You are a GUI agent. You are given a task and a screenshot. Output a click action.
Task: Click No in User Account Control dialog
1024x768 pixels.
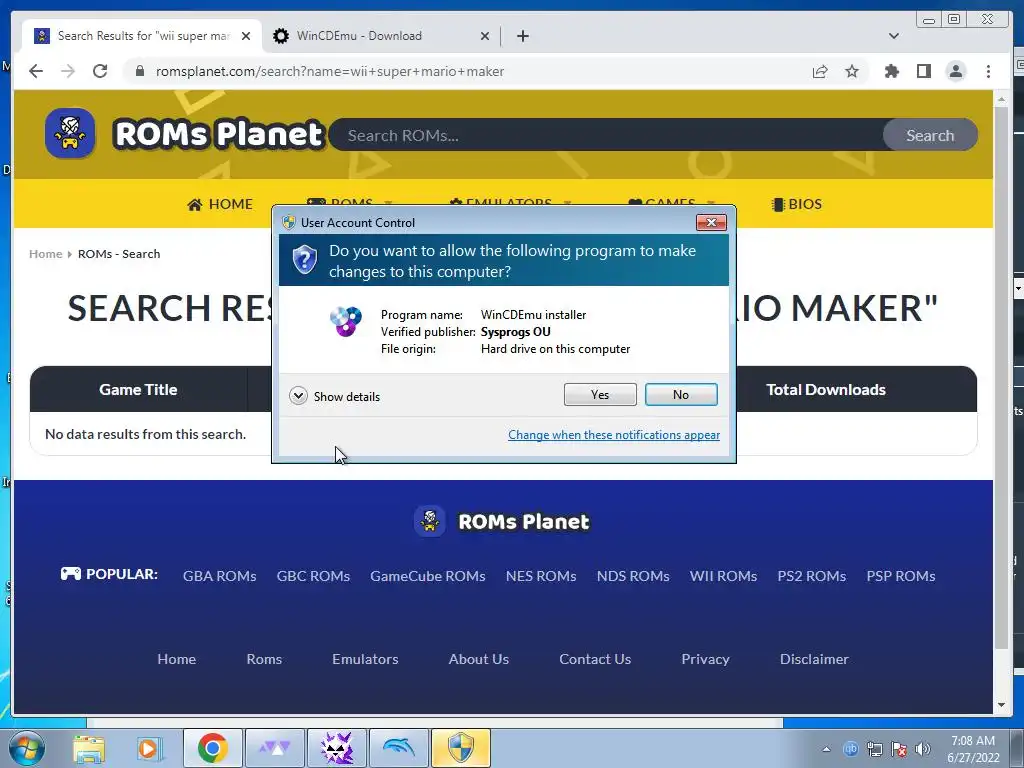[680, 394]
